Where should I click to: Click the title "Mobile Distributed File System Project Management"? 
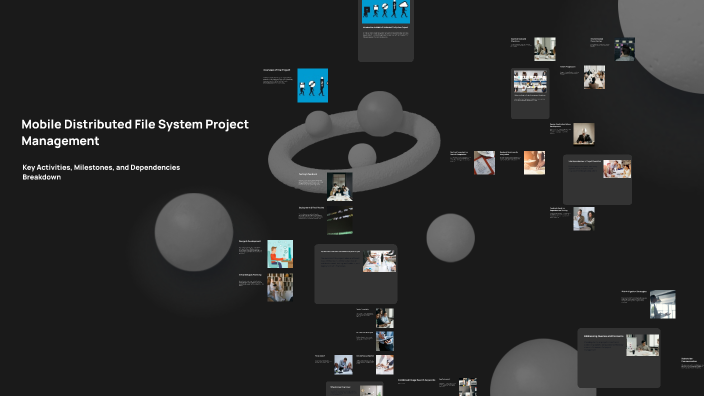(x=135, y=132)
